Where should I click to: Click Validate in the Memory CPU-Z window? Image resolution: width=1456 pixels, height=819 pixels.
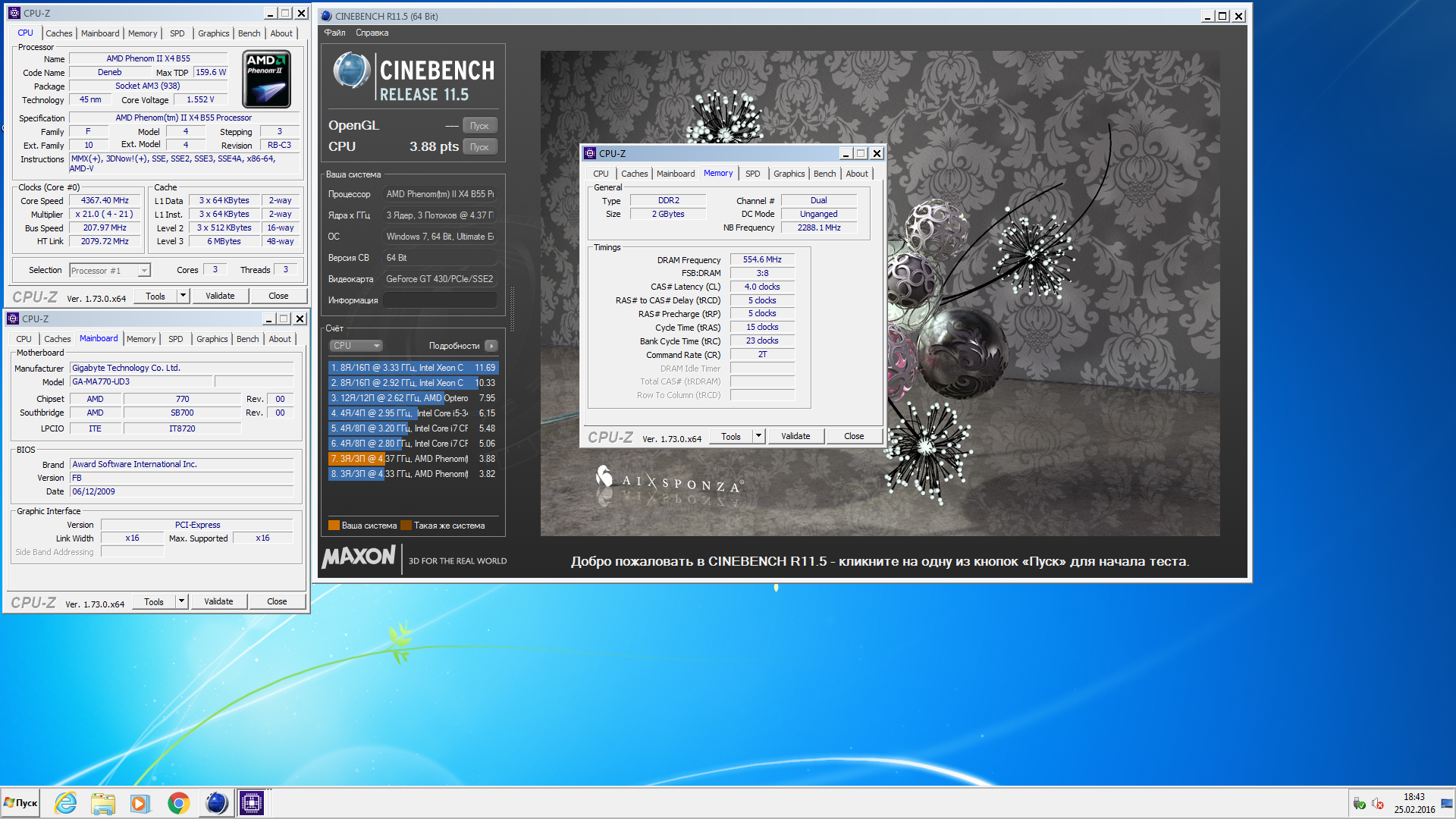[795, 436]
